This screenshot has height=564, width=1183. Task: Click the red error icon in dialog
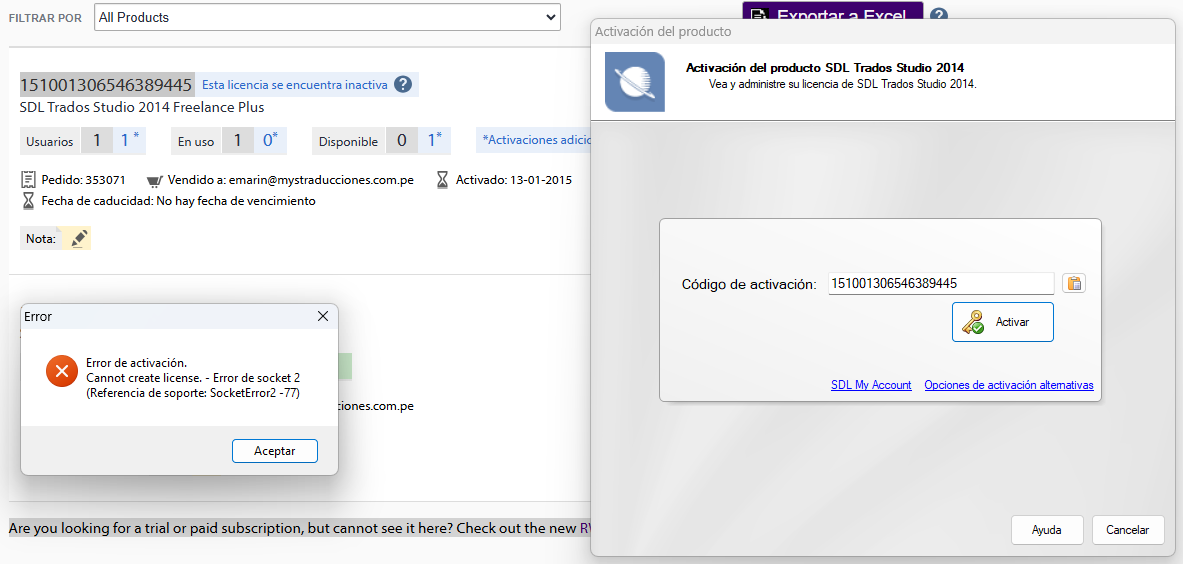pos(62,371)
